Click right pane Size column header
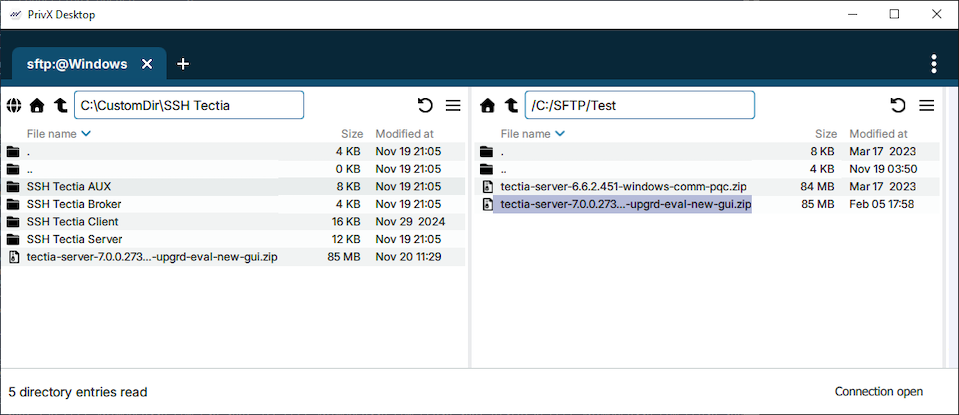This screenshot has width=959, height=415. (826, 134)
